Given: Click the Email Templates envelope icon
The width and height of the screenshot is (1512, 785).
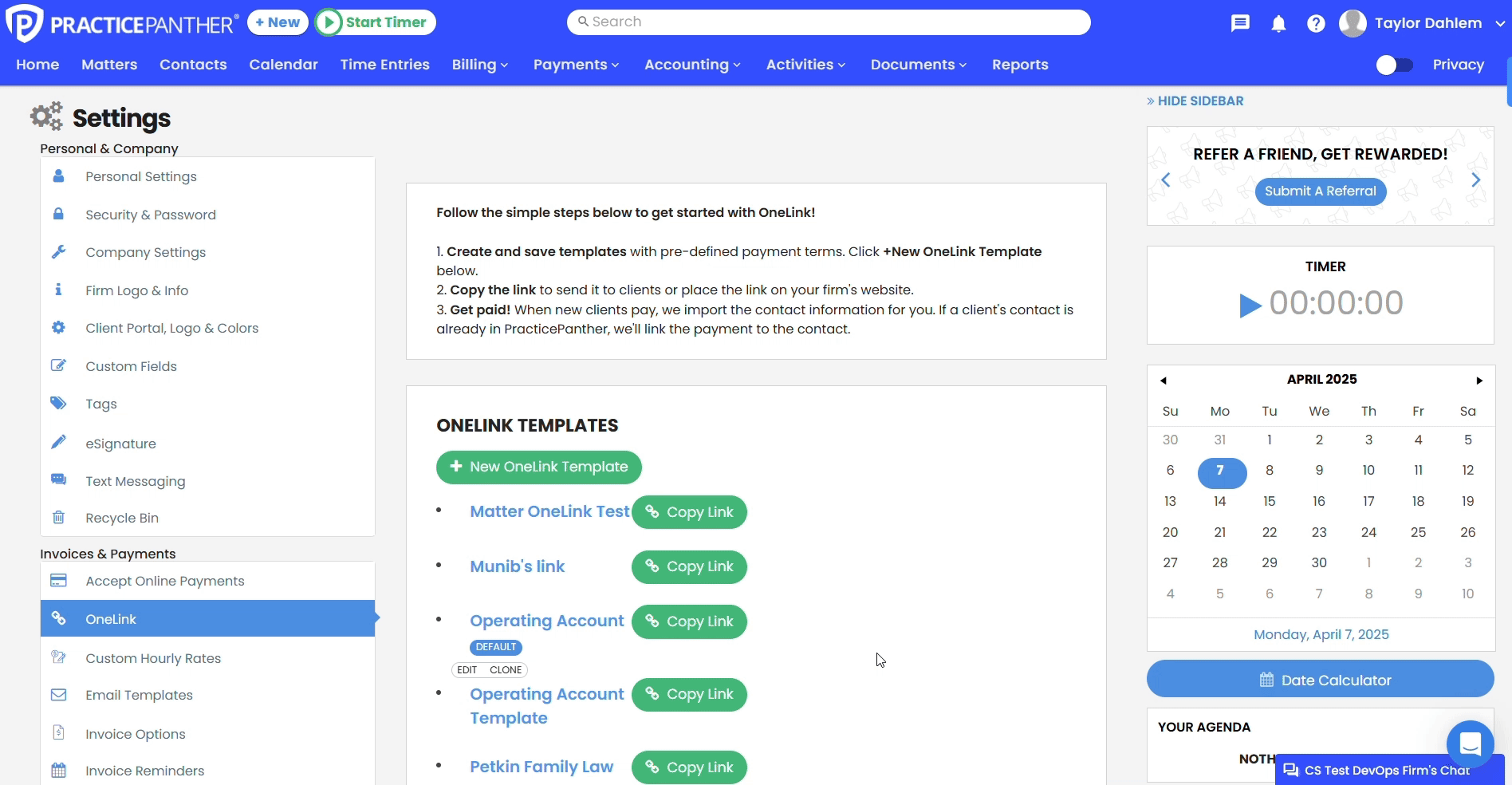Looking at the screenshot, I should (x=58, y=695).
